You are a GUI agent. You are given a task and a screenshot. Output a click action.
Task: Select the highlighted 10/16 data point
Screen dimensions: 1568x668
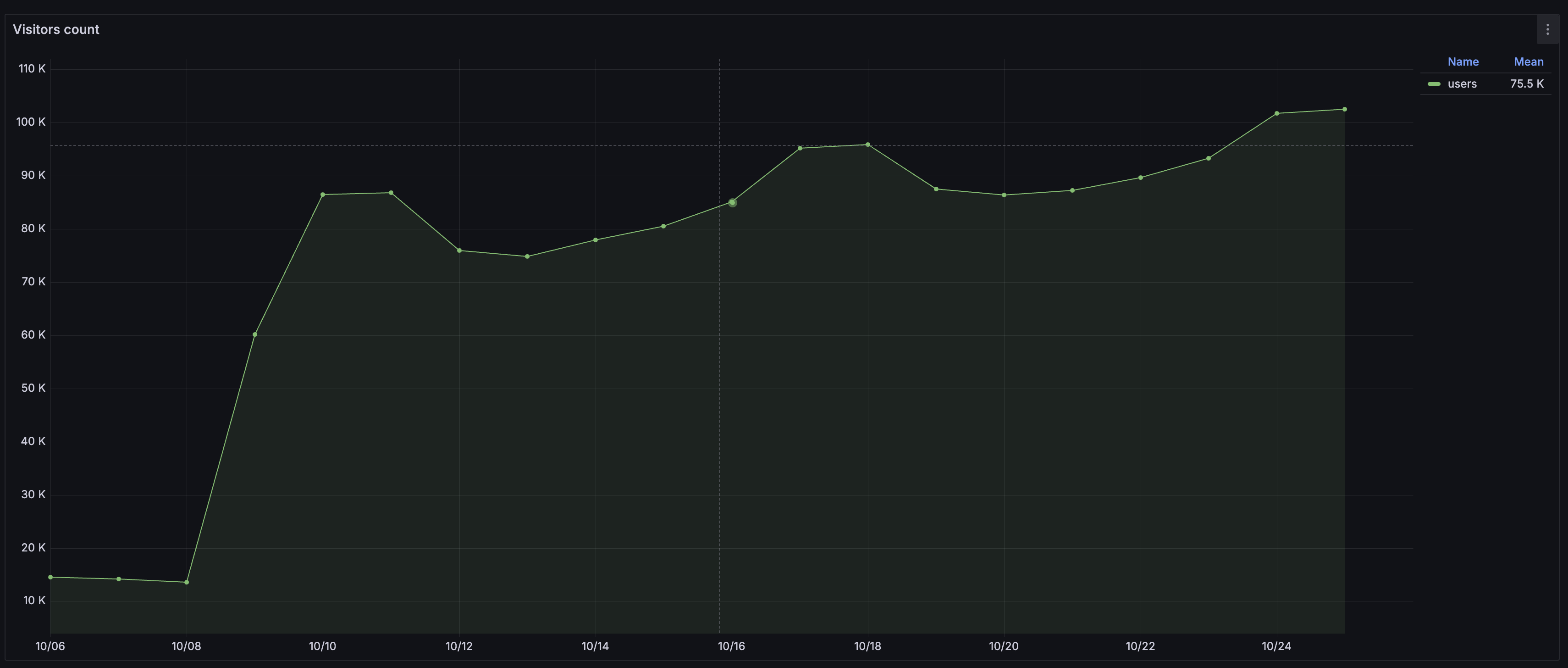pos(732,202)
